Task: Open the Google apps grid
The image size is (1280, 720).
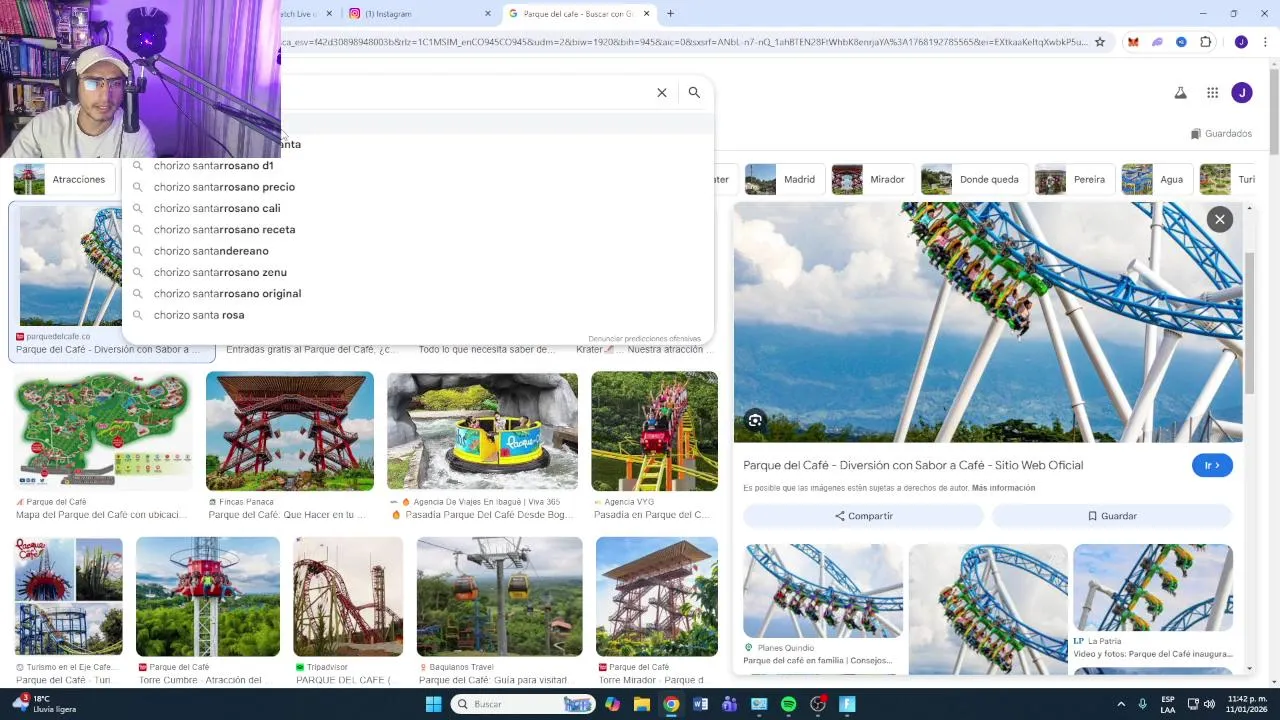Action: 1212,93
